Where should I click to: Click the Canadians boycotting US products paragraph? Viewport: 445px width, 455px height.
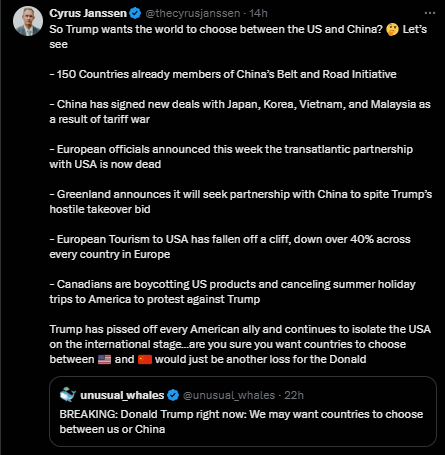pyautogui.click(x=232, y=292)
